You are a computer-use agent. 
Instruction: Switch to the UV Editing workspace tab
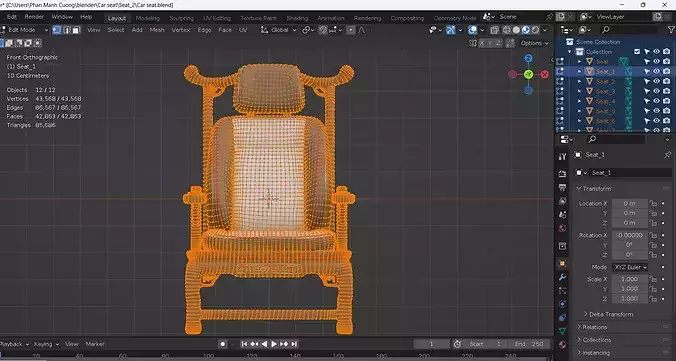click(217, 18)
